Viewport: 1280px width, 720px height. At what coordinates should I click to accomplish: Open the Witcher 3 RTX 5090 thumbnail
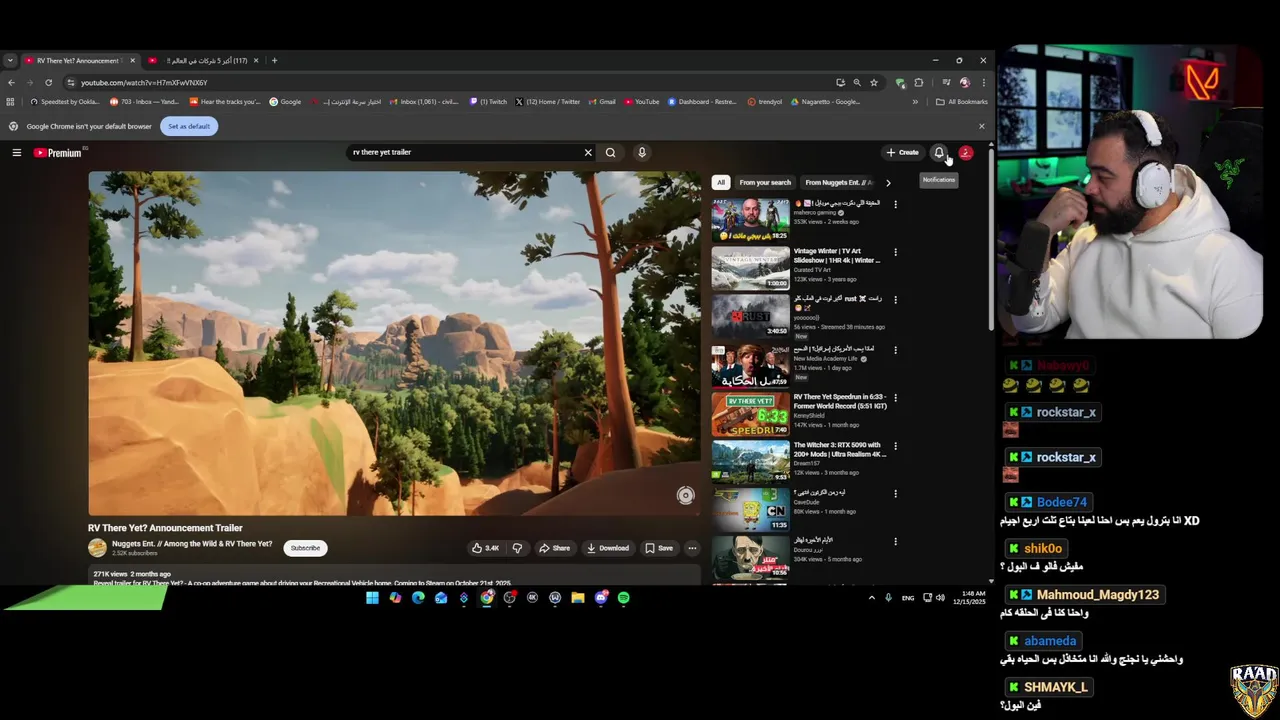pos(750,461)
